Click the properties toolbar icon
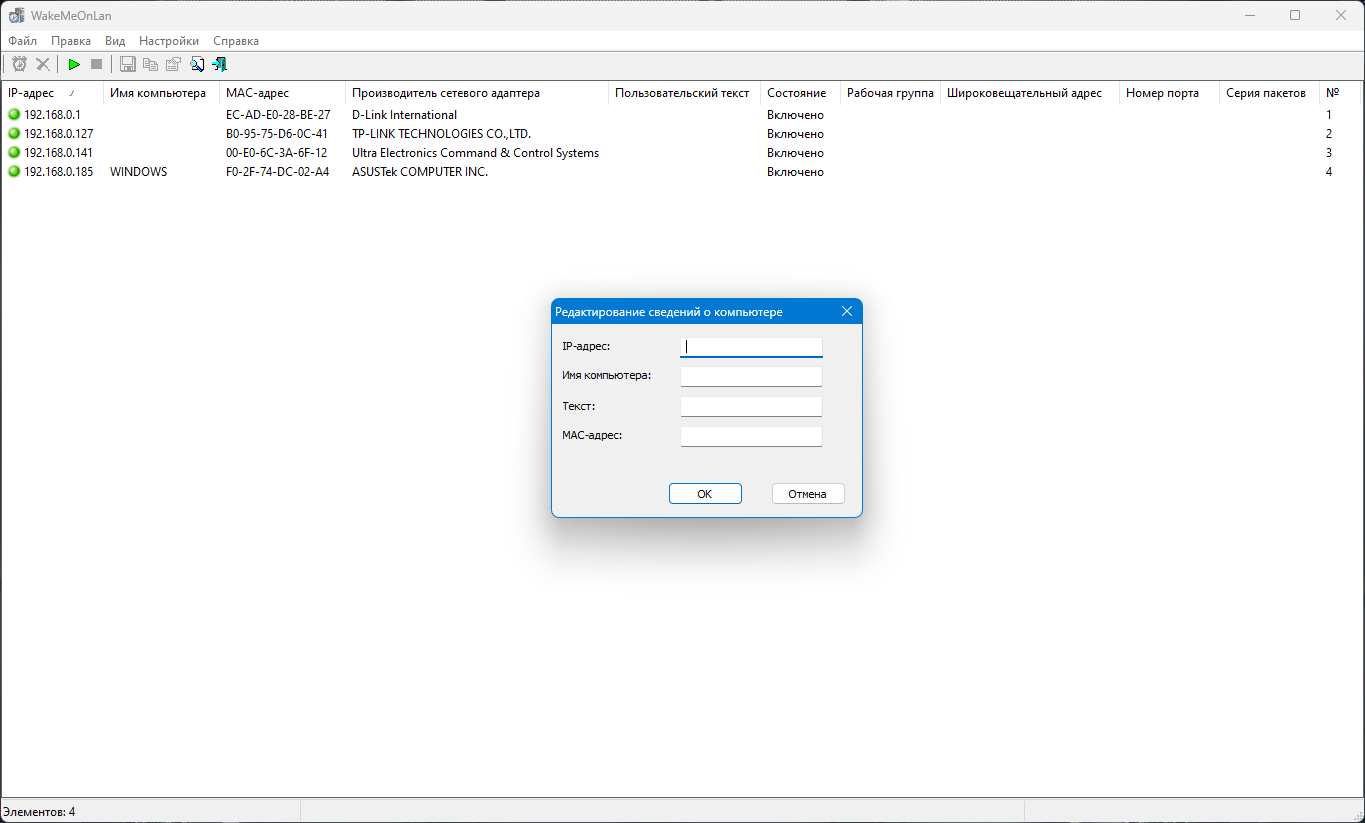Screen dimensions: 1365x823 click(173, 64)
